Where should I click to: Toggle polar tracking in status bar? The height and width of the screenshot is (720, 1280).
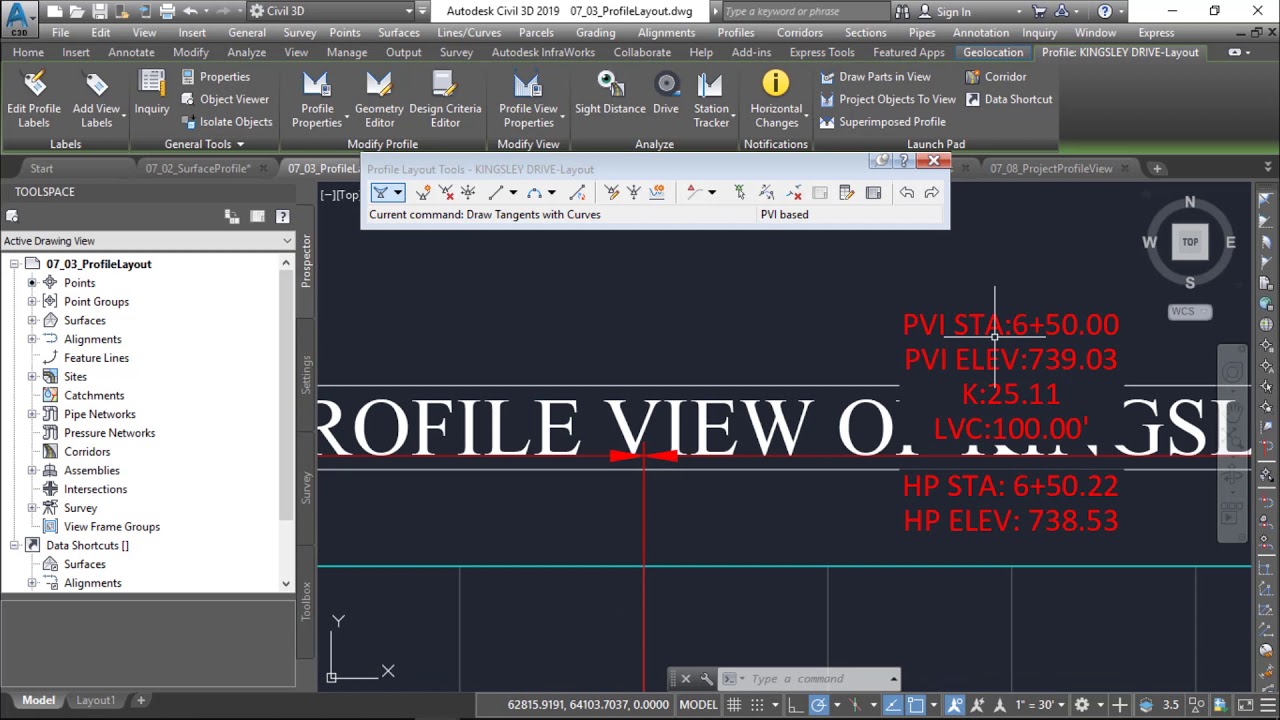[819, 705]
